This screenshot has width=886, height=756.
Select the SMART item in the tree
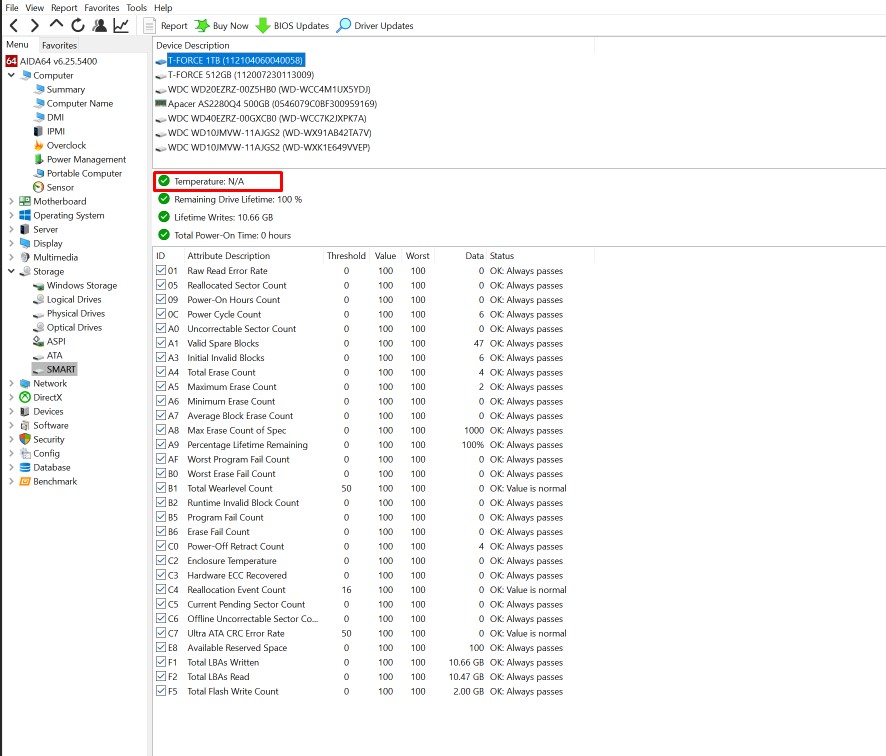[x=61, y=369]
